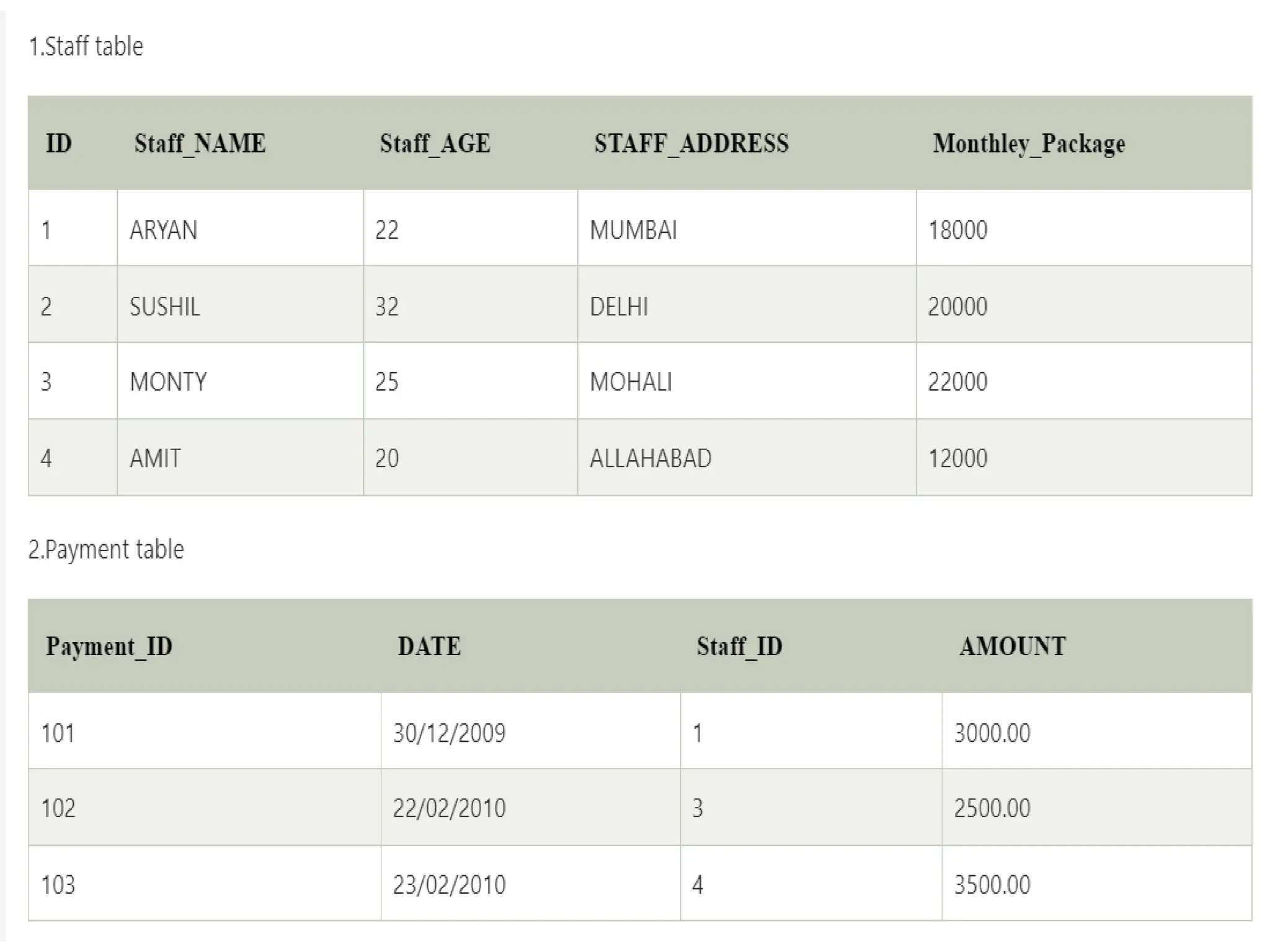Click the 3500.00 amount cell

tap(992, 884)
